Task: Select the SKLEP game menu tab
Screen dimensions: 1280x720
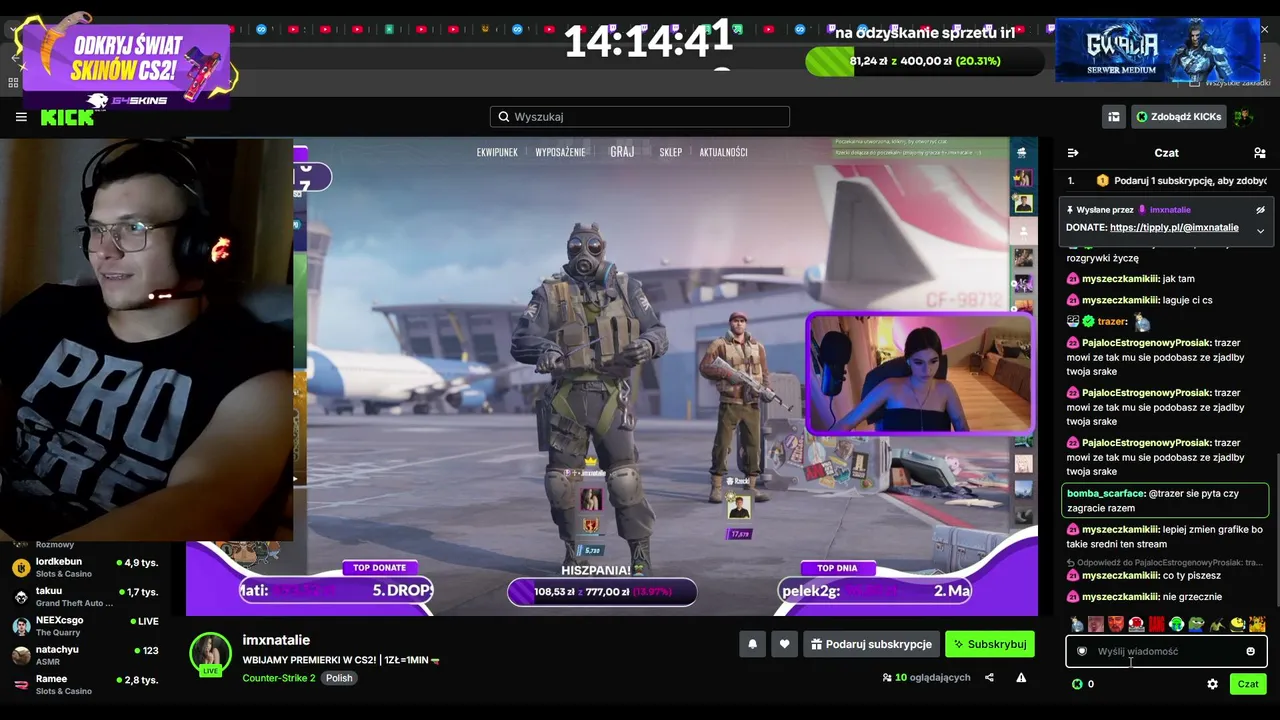Action: (670, 152)
